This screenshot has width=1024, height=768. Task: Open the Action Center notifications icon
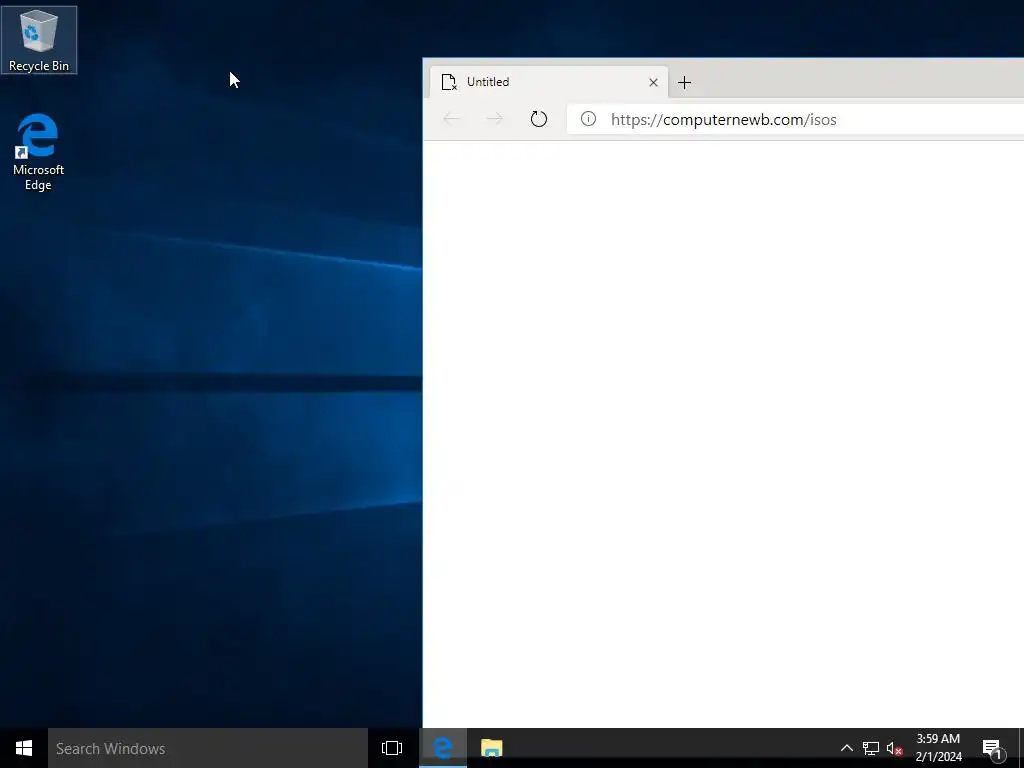(993, 748)
